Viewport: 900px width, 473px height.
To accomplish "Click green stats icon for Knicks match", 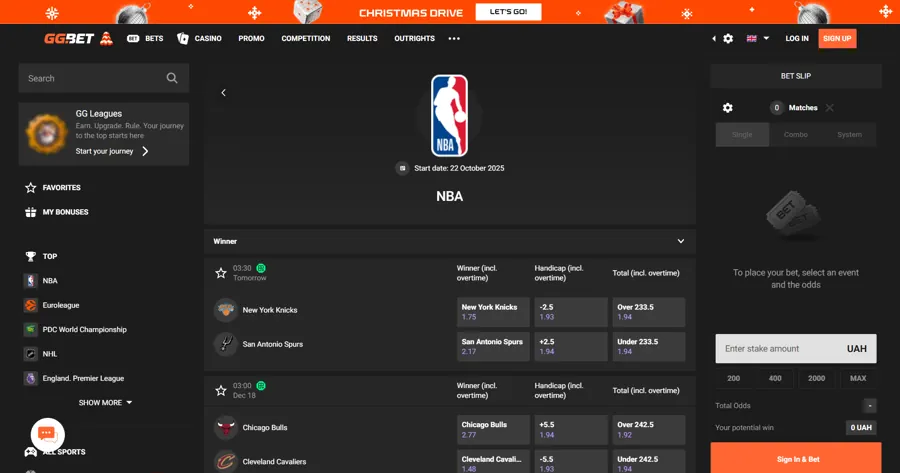I will click(x=261, y=268).
